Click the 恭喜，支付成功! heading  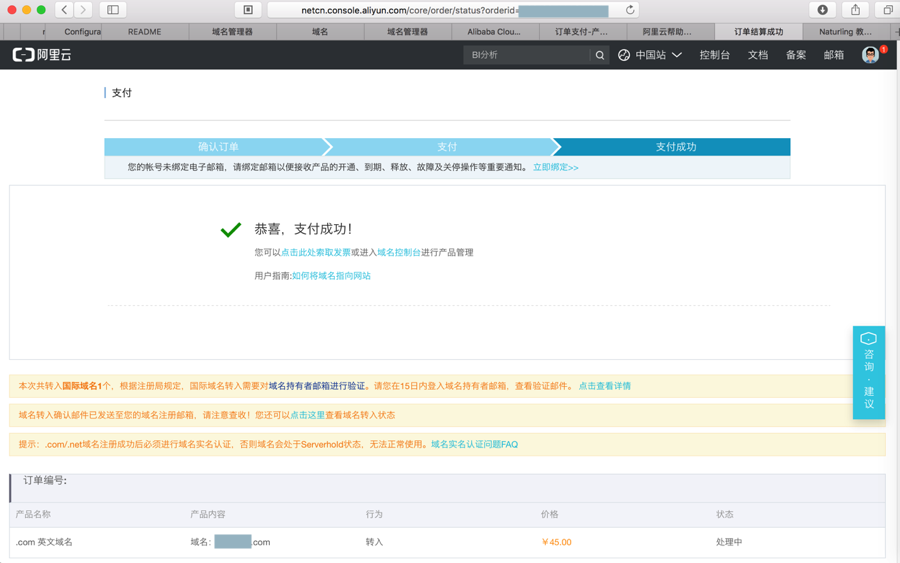point(303,229)
